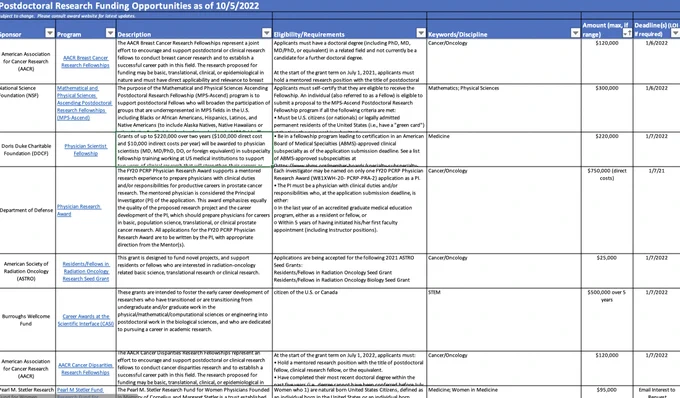Image resolution: width=680 pixels, height=398 pixels.
Task: Open the Program column filter dropdown
Action: [x=111, y=33]
